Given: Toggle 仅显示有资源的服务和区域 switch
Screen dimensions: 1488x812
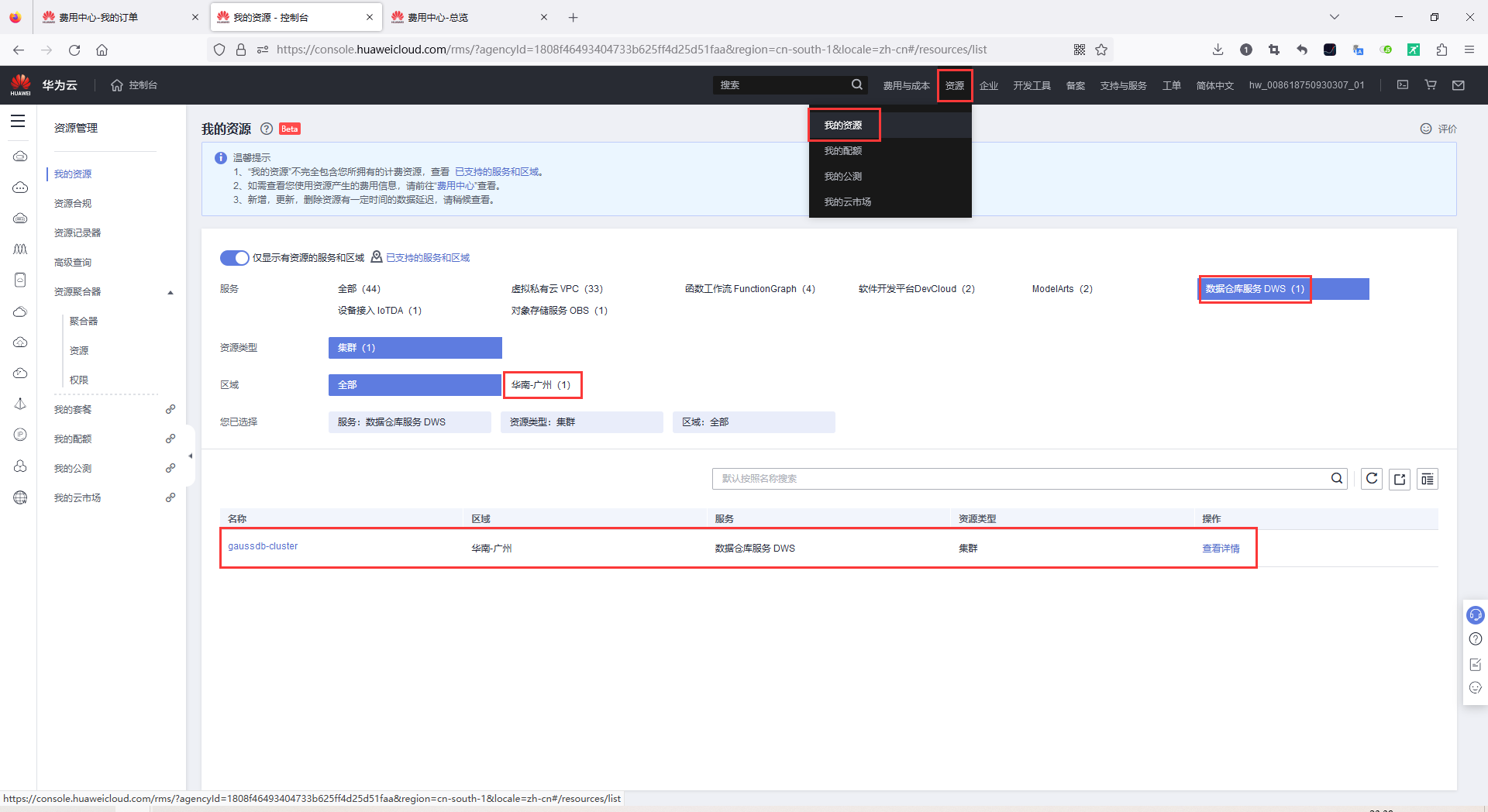Looking at the screenshot, I should (x=234, y=258).
